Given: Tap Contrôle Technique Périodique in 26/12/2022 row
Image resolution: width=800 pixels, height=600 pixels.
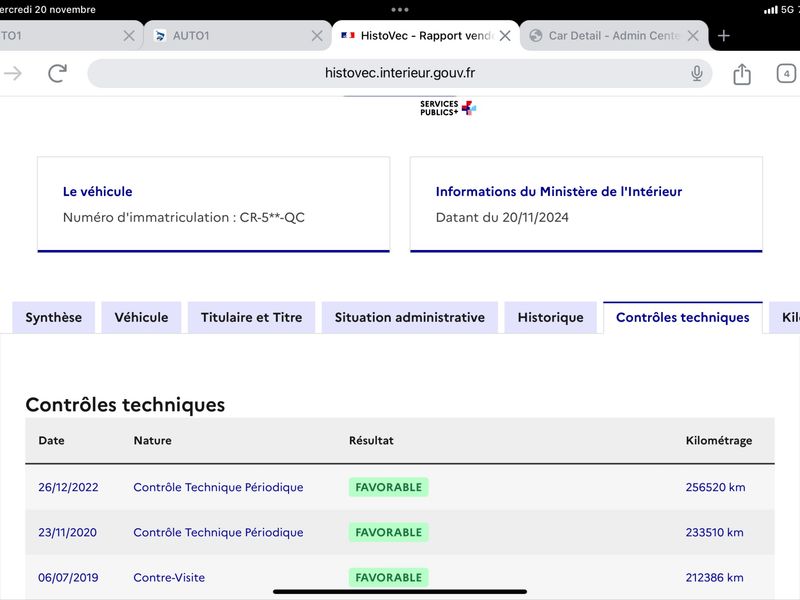Looking at the screenshot, I should (218, 487).
